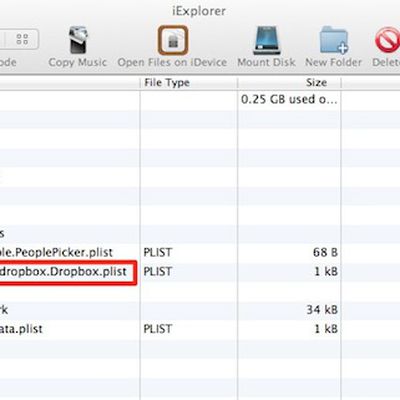
Task: Click the 34 kB size value
Action: 322,310
